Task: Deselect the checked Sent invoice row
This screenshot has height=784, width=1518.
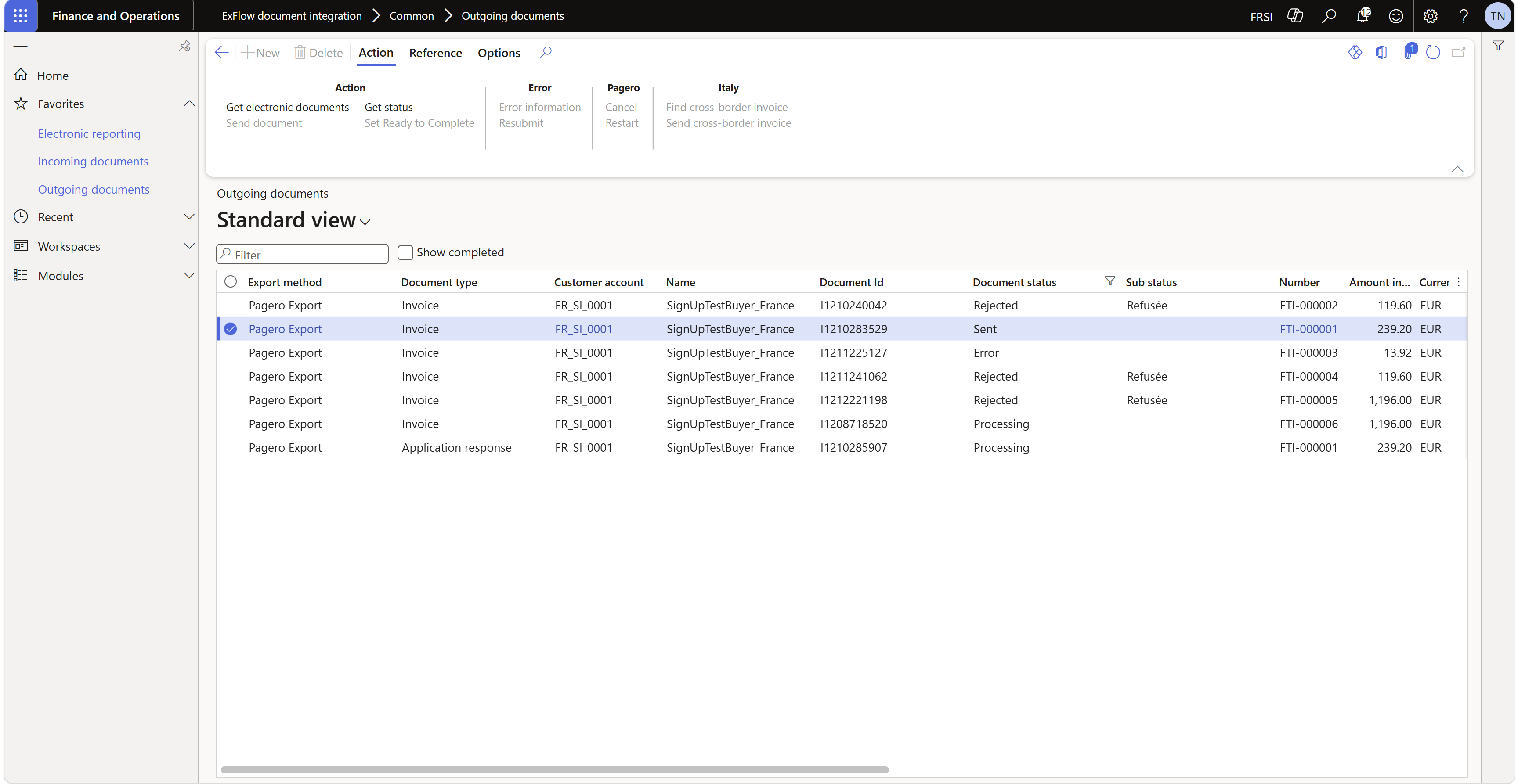Action: click(231, 329)
